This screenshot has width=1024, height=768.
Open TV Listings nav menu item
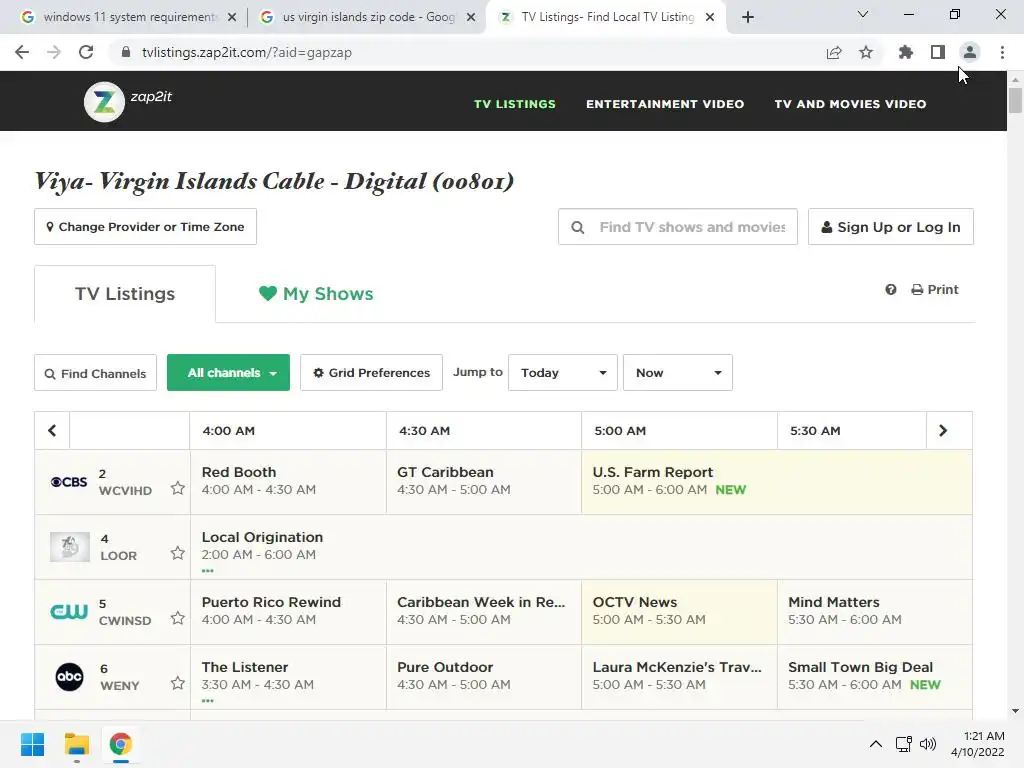(515, 104)
